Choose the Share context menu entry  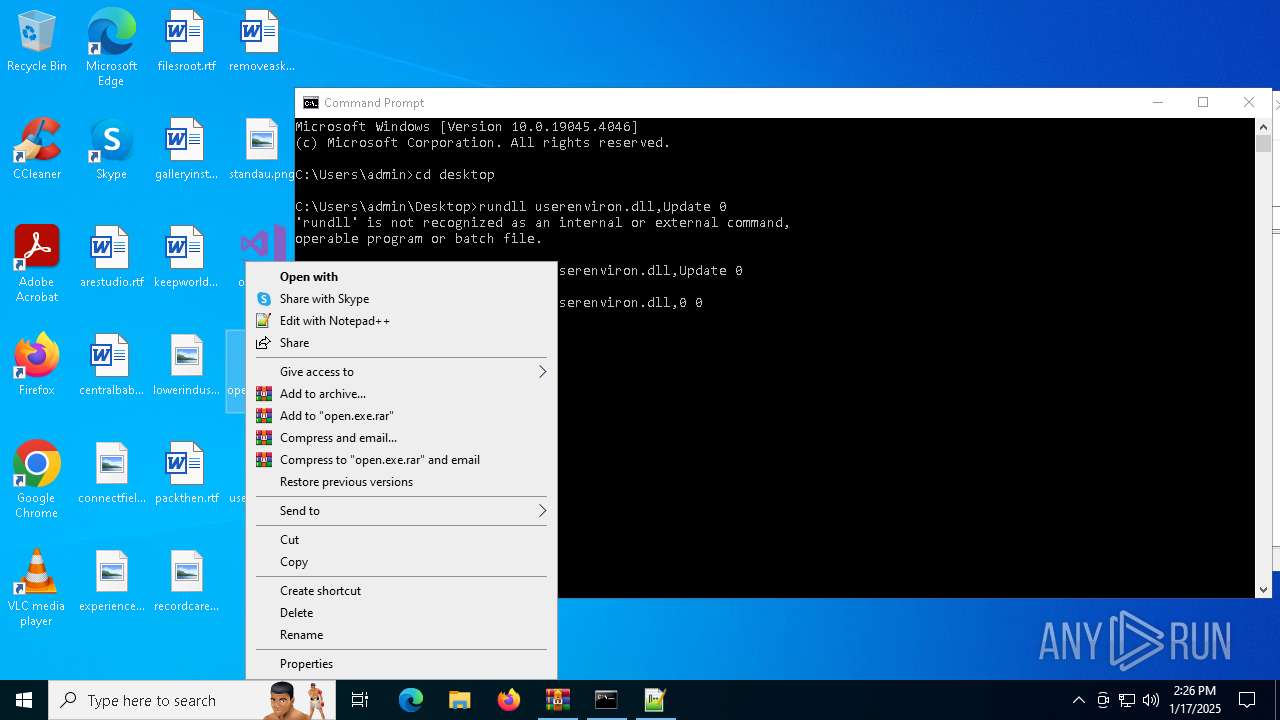pyautogui.click(x=401, y=343)
